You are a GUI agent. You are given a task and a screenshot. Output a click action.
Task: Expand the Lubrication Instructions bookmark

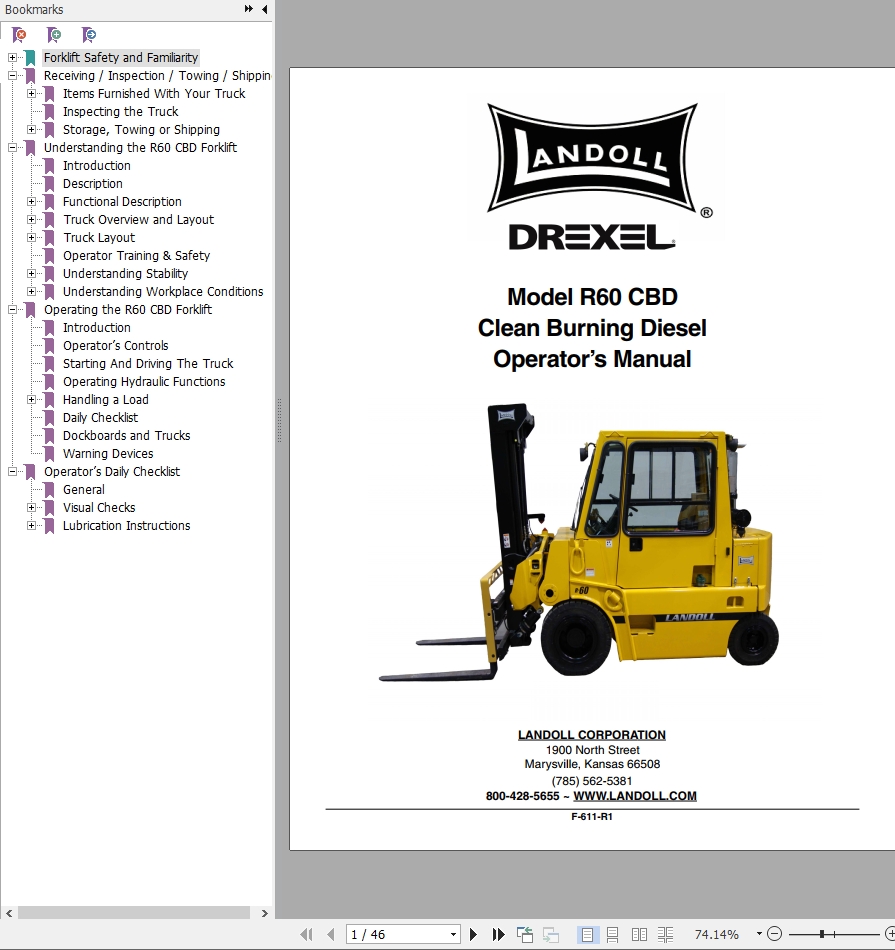pos(32,525)
